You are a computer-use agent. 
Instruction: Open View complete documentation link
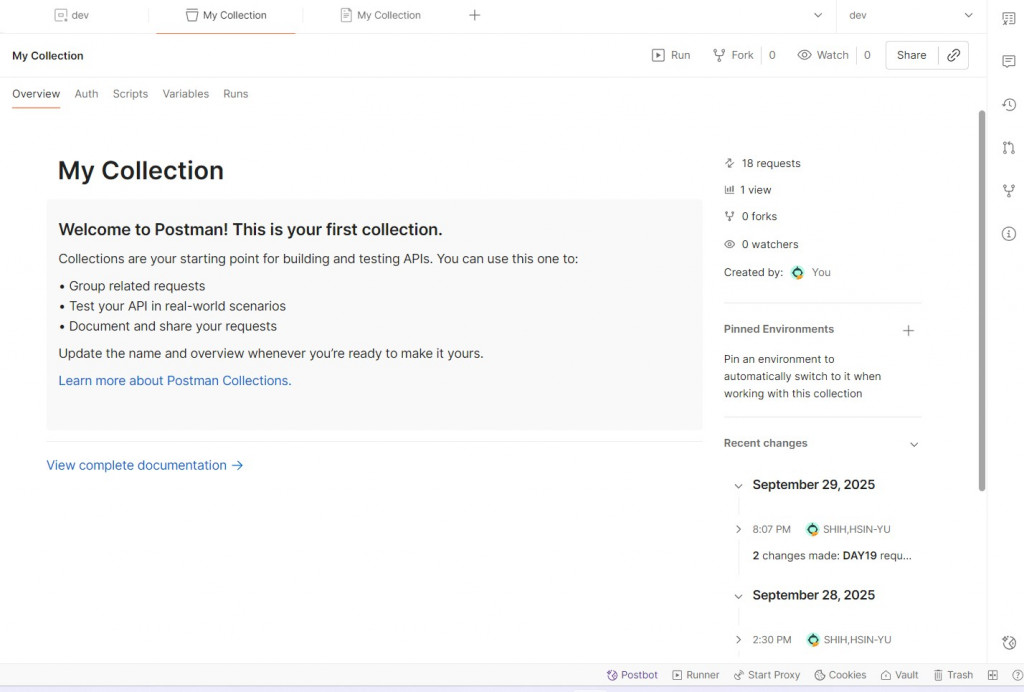pyautogui.click(x=145, y=465)
